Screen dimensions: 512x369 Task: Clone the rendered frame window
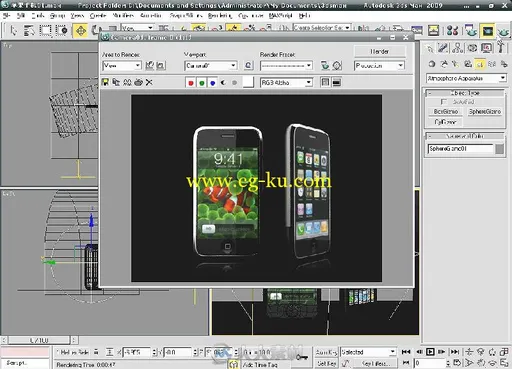click(127, 82)
